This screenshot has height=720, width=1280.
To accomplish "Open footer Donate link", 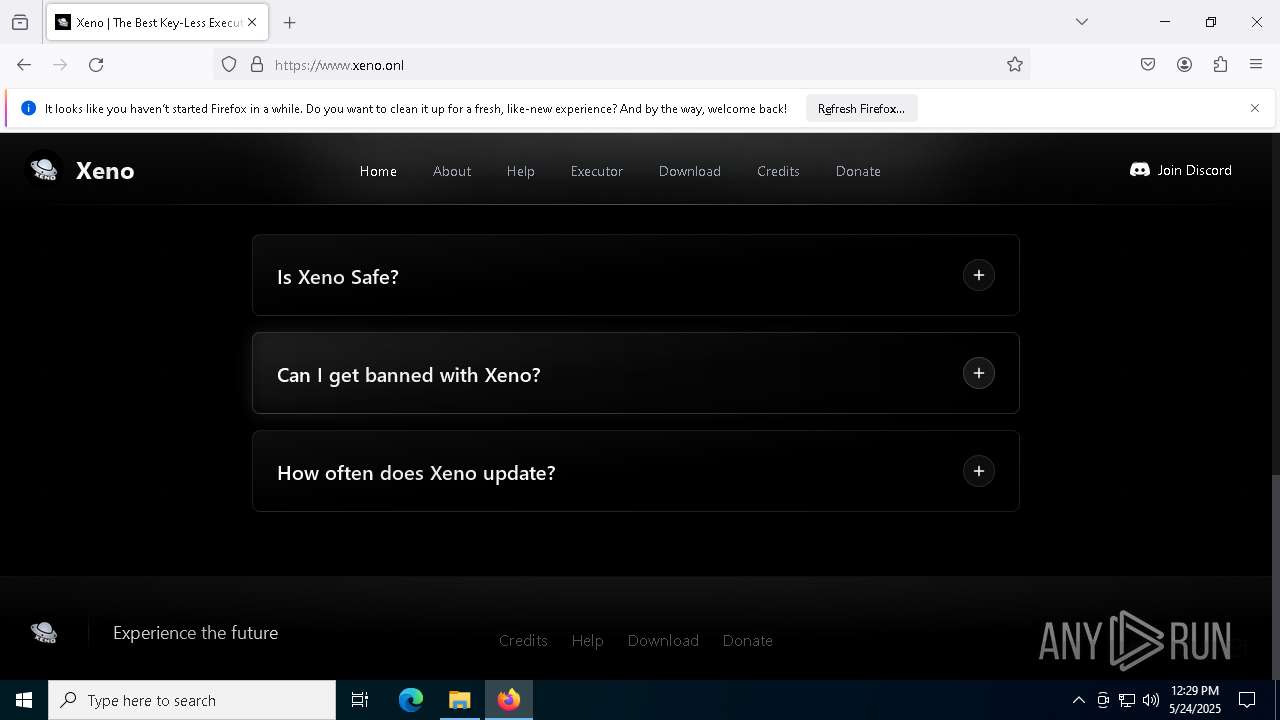I will 747,640.
